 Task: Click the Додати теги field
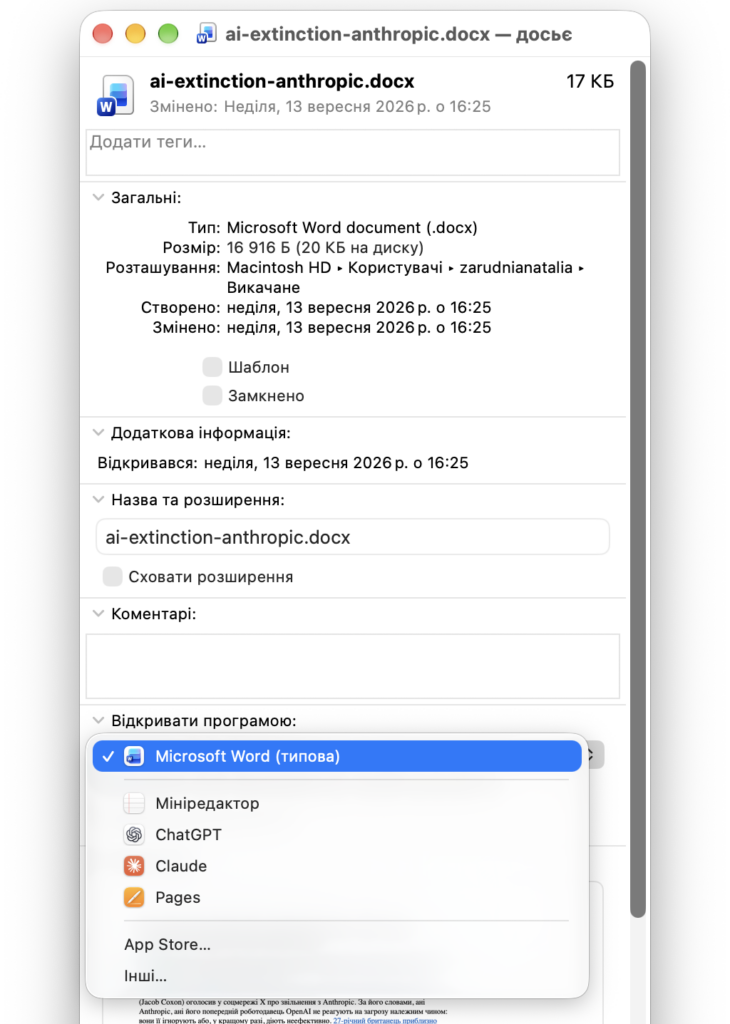tap(353, 153)
